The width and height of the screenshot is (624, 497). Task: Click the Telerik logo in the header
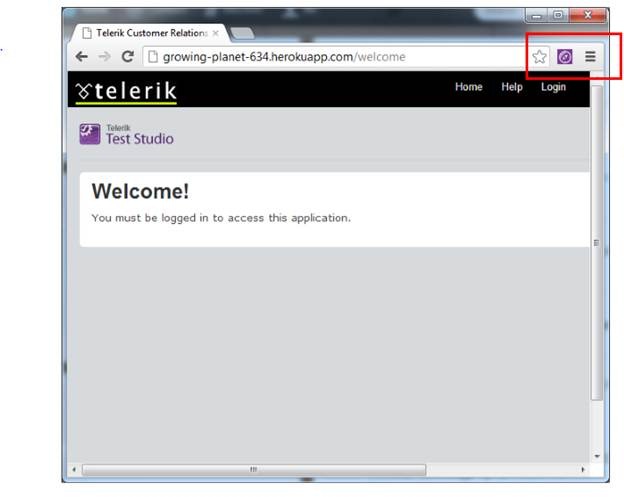pyautogui.click(x=126, y=91)
